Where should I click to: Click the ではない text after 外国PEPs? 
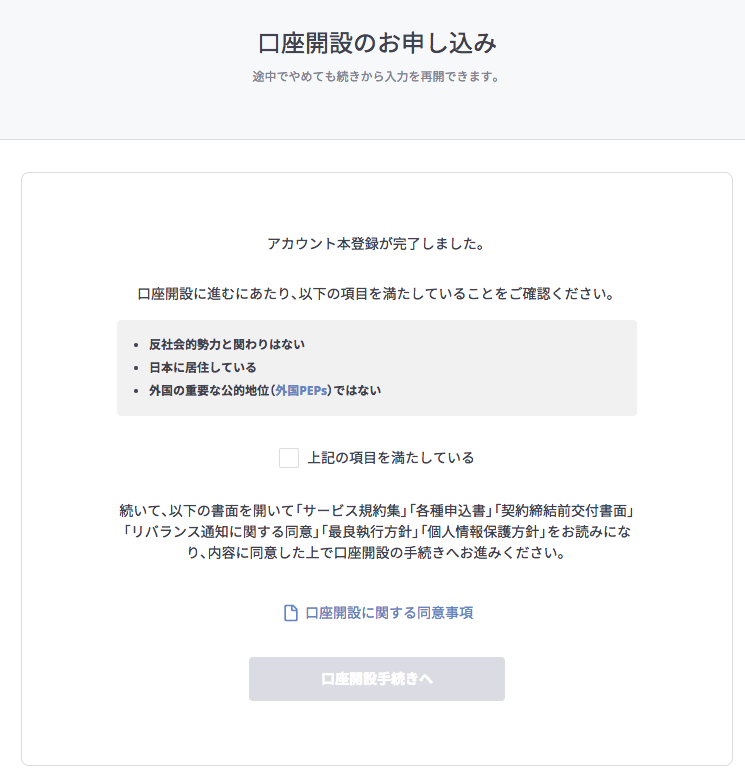(357, 390)
